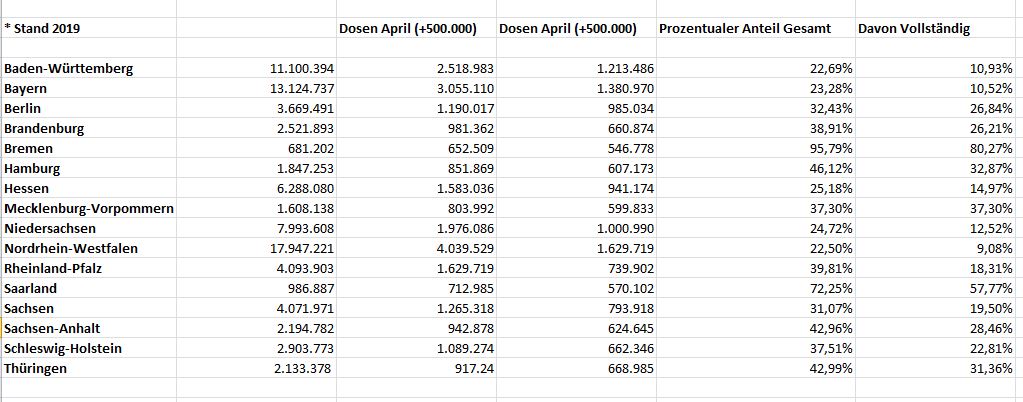Click the 'Prozentualer Anteil Gesamt' column header

coord(744,29)
